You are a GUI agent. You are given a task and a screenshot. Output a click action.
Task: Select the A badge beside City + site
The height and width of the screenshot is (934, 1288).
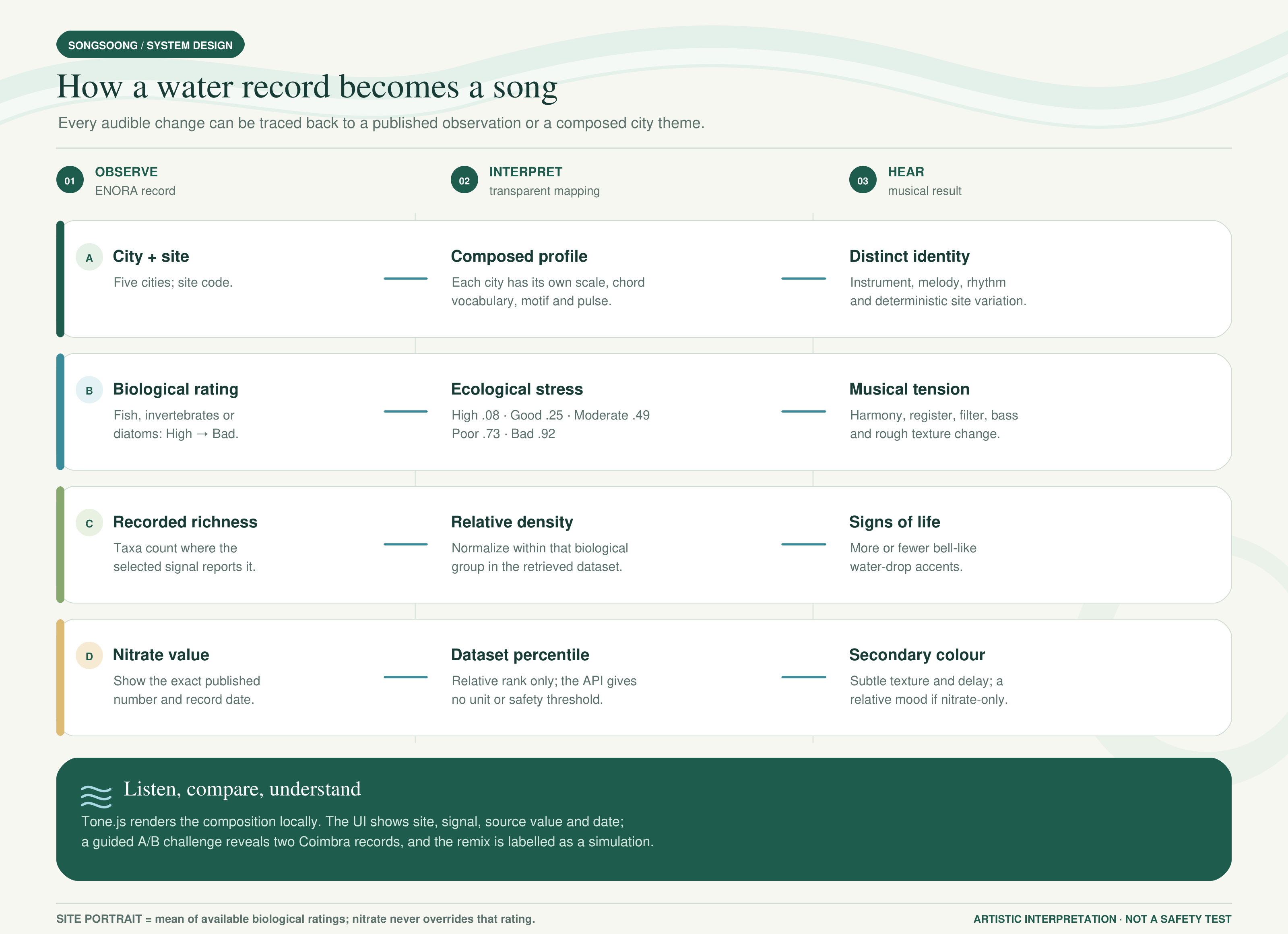click(x=89, y=257)
